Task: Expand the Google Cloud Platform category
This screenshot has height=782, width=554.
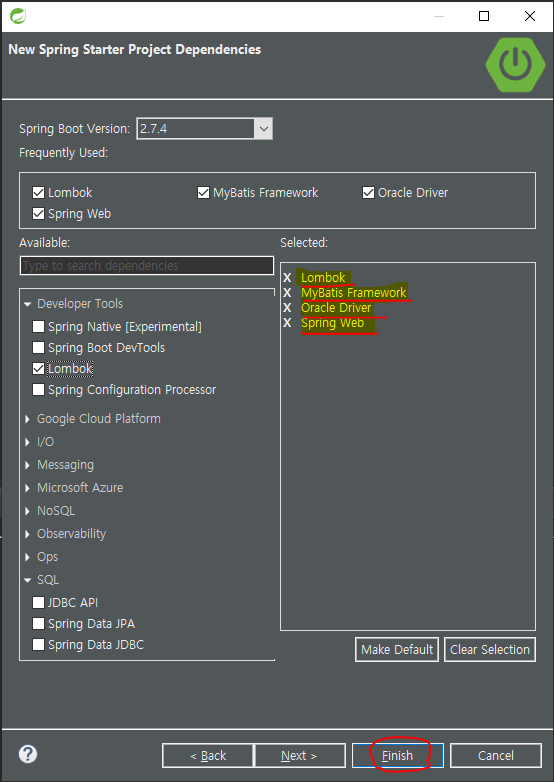Action: [x=27, y=419]
